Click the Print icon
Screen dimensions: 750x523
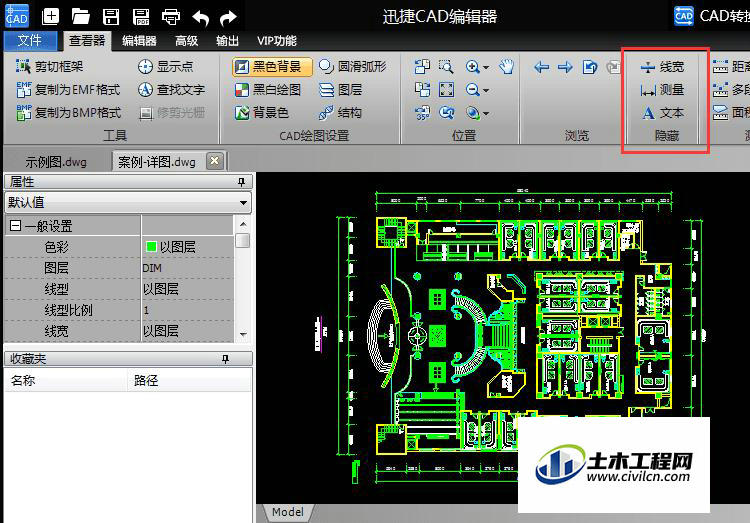pyautogui.click(x=171, y=17)
